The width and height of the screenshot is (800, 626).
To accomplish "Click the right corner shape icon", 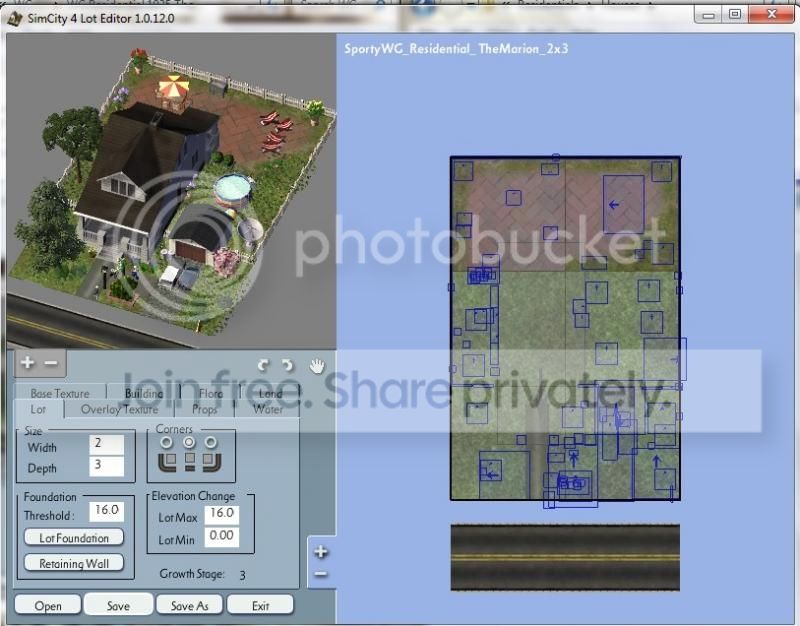I will 211,462.
